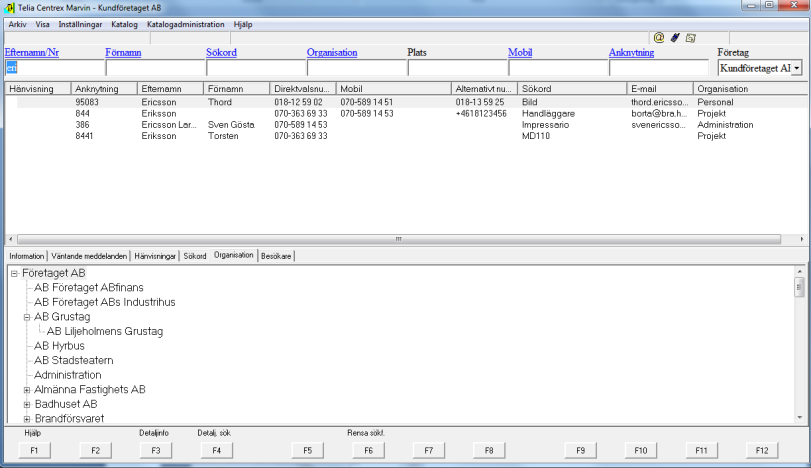This screenshot has width=811, height=468.
Task: Click the mobile phone status icon
Action: [x=675, y=37]
